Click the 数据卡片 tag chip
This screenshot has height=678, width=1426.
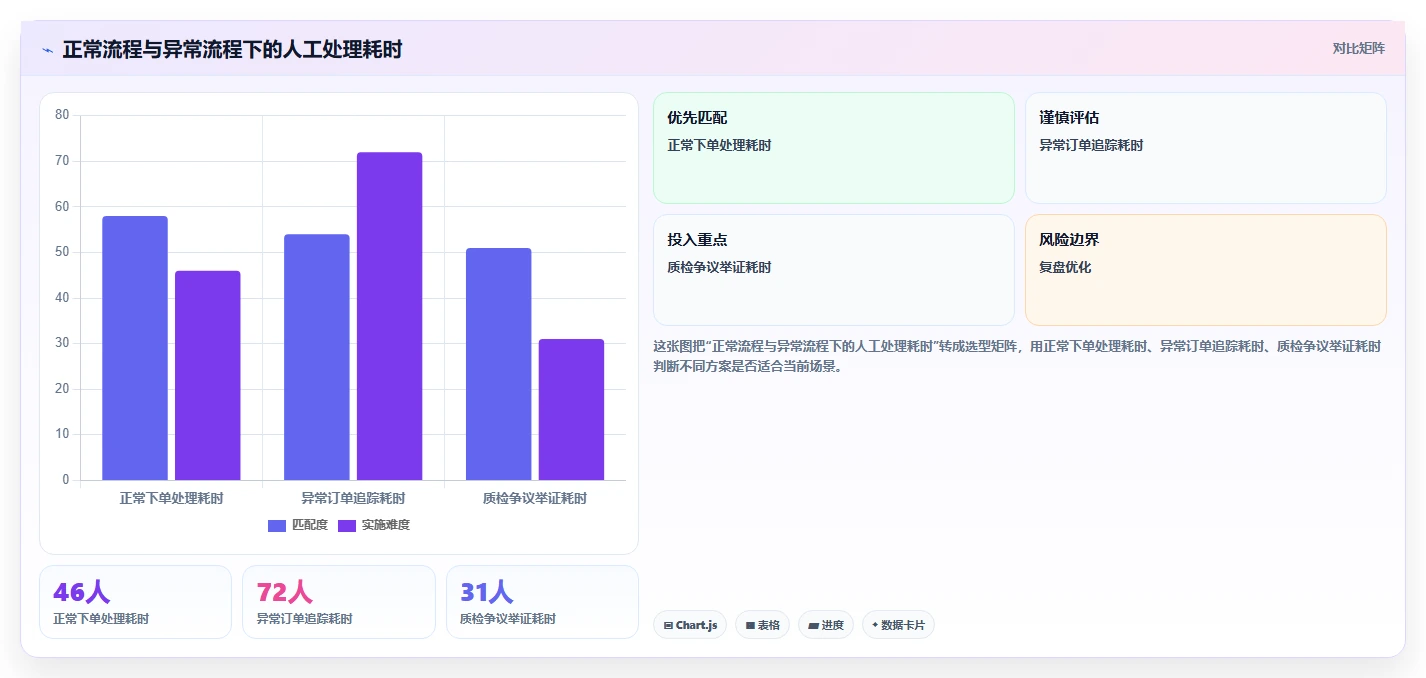click(898, 625)
